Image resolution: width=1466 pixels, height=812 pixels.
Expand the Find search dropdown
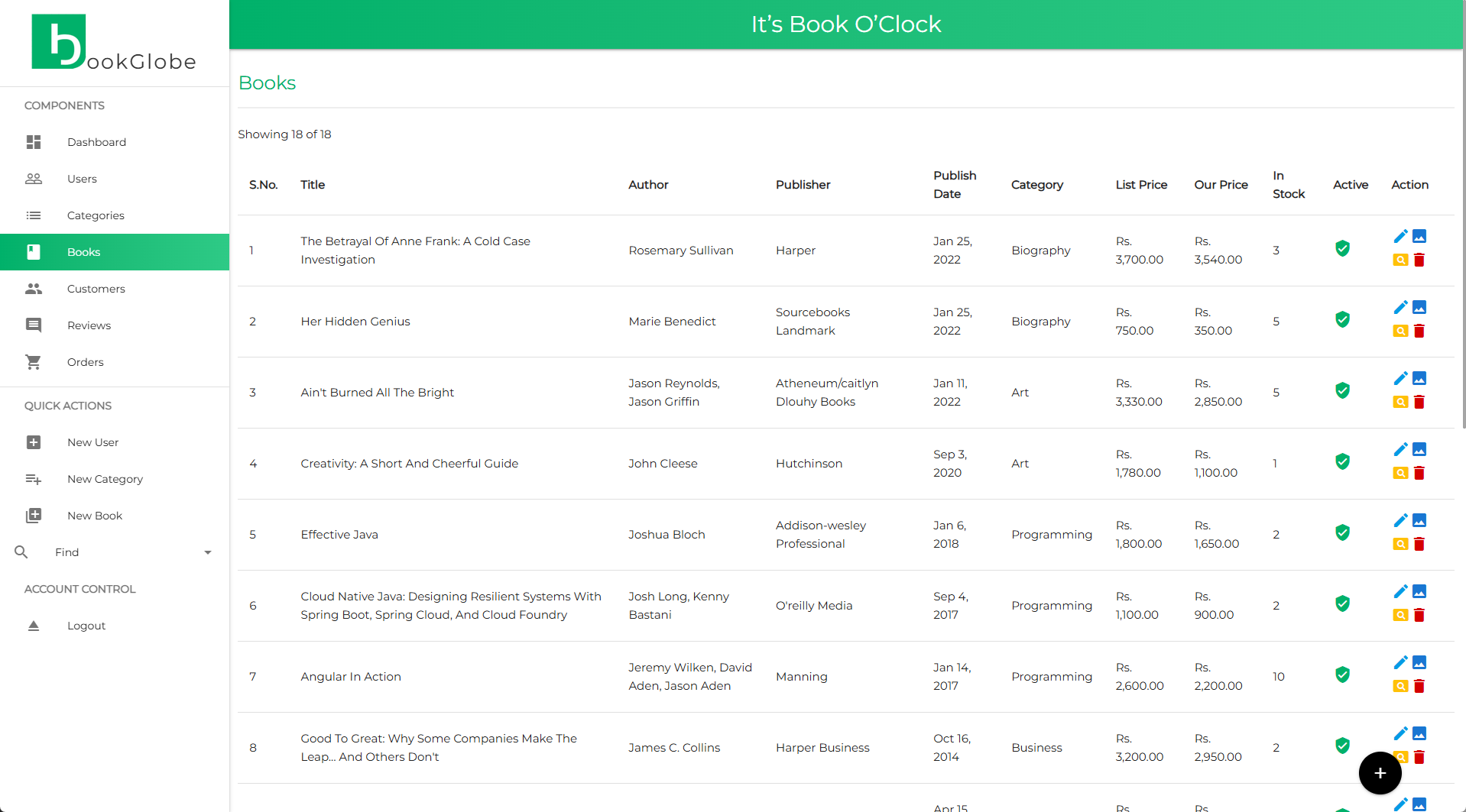click(207, 552)
